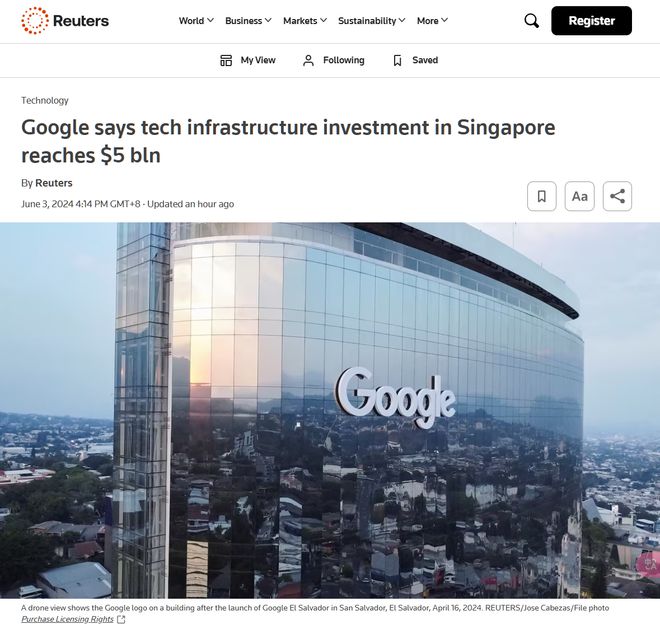Screen dimensions: 660x634
Task: Click the Following person icon
Action: pos(309,60)
